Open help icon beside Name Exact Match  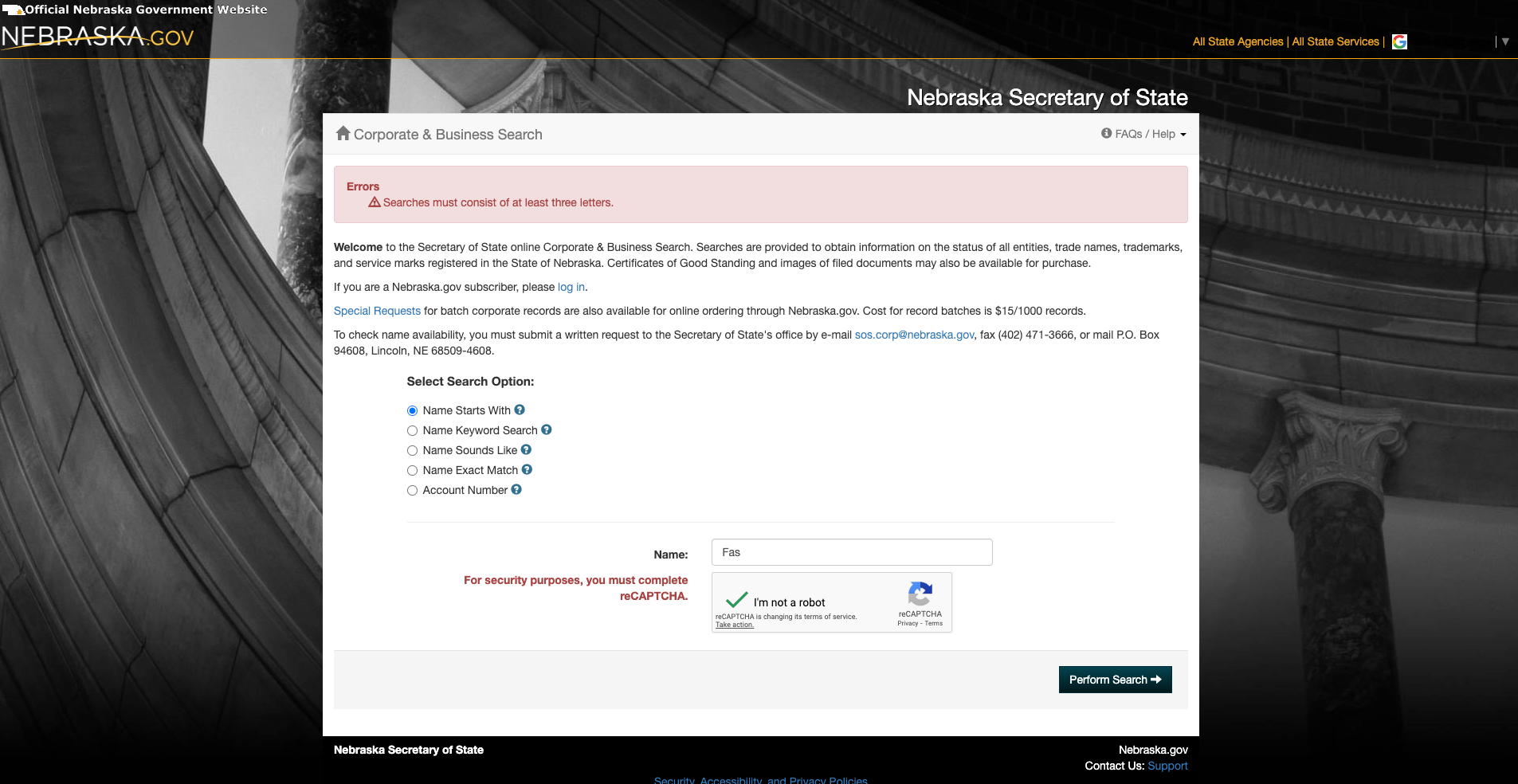coord(527,469)
